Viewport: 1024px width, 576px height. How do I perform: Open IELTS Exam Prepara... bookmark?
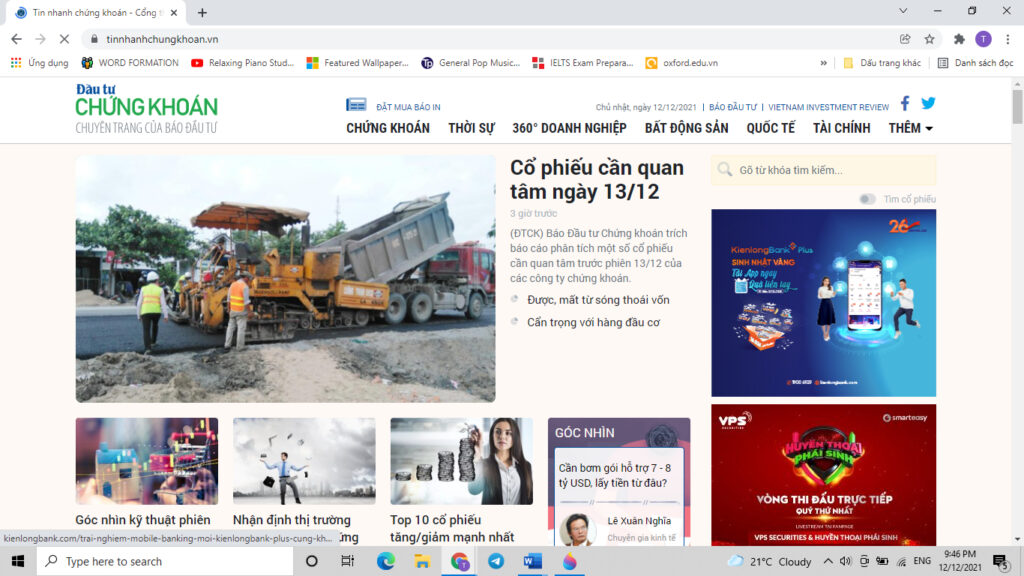tap(583, 63)
